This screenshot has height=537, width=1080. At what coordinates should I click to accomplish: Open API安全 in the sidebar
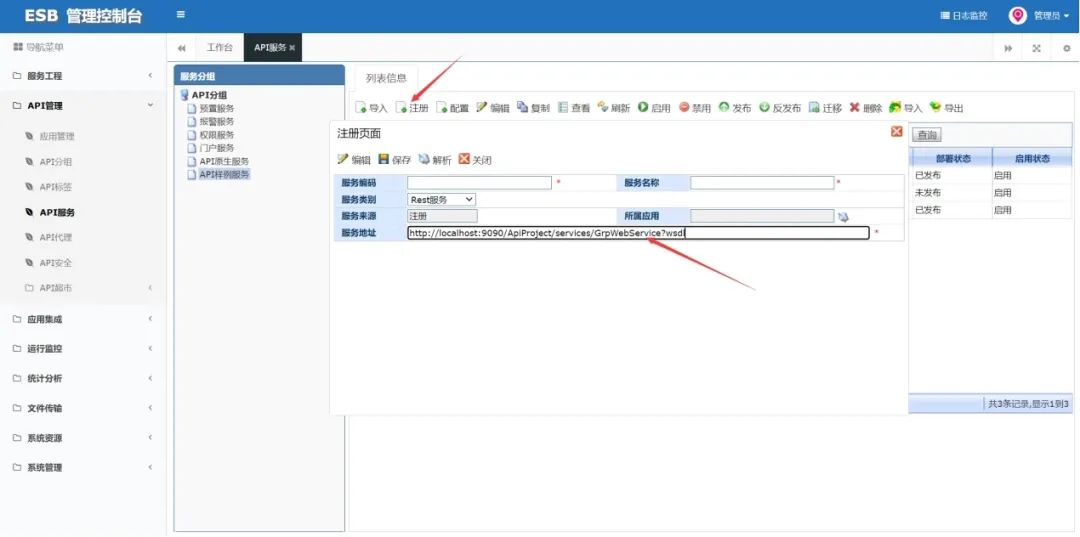tap(55, 263)
